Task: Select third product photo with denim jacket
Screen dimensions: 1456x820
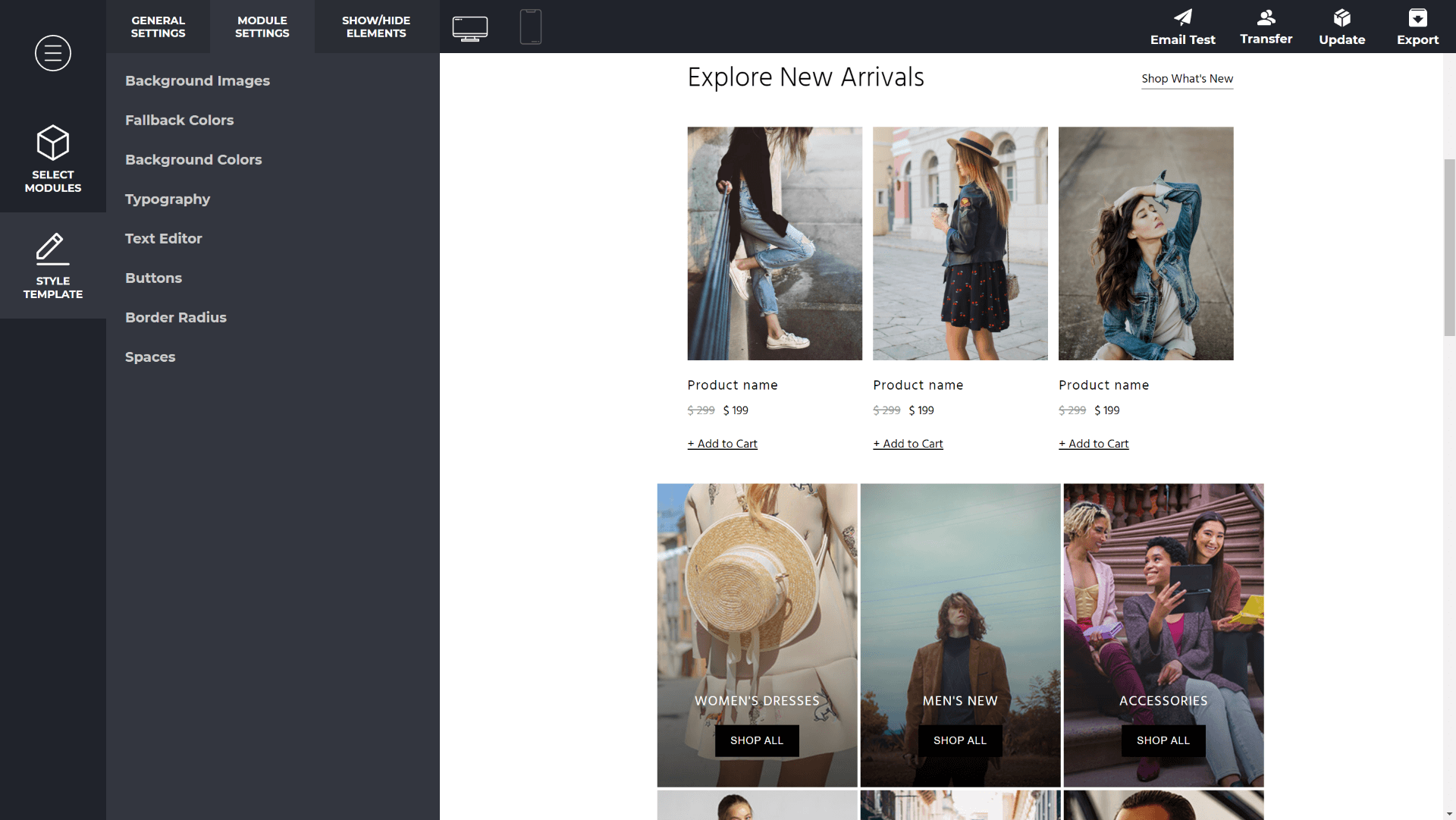Action: point(1146,243)
